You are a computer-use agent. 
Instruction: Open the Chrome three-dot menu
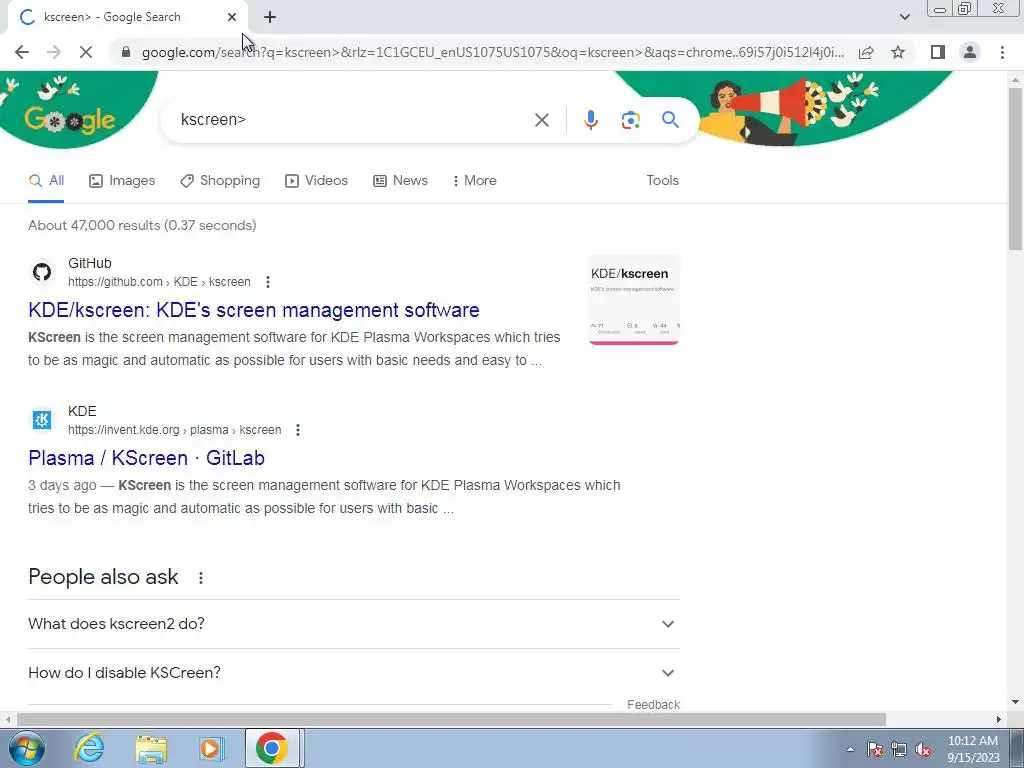[x=1002, y=52]
